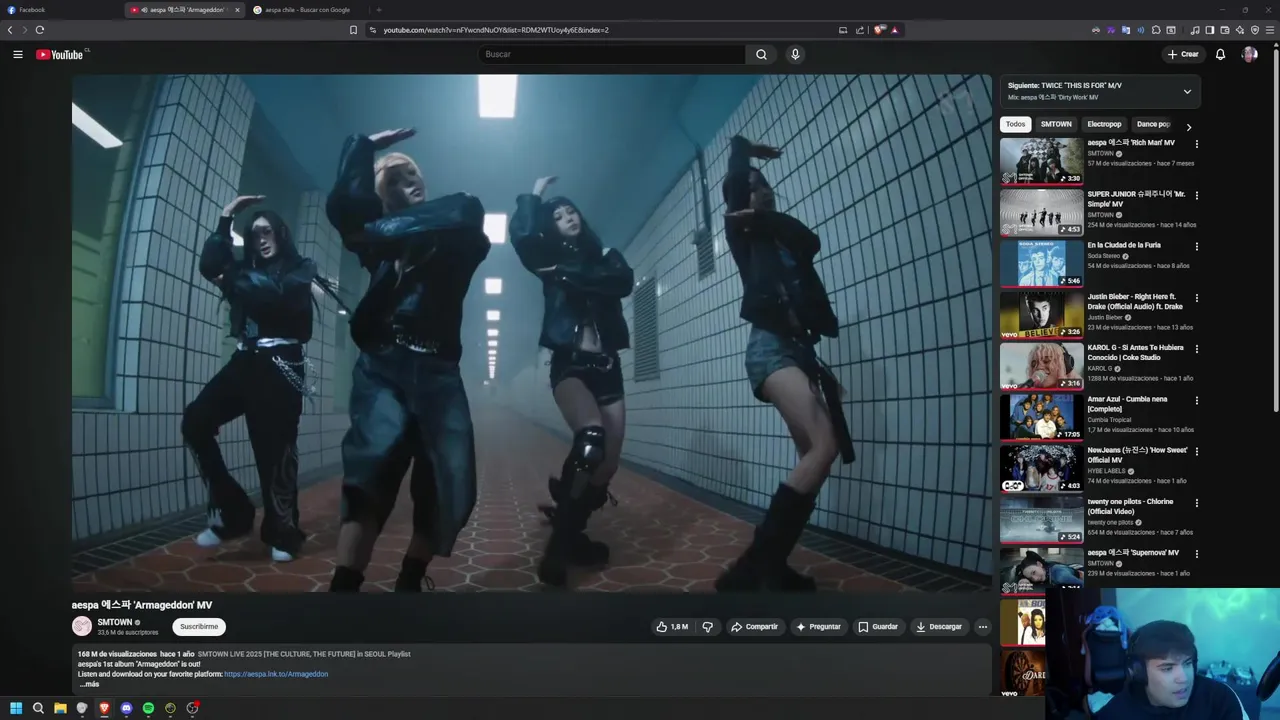Click the YouTube 'Buscar' search field
This screenshot has height=720, width=1280.
(x=611, y=54)
